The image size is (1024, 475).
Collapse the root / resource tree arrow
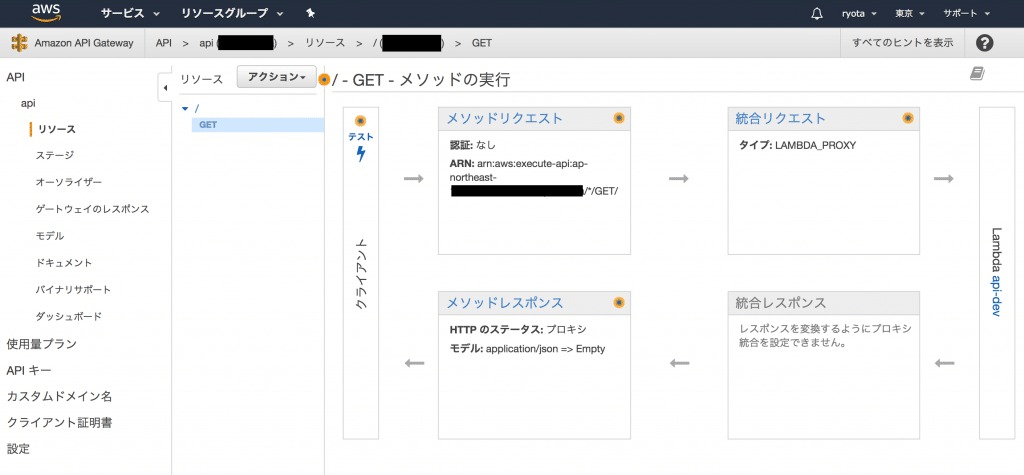click(185, 108)
